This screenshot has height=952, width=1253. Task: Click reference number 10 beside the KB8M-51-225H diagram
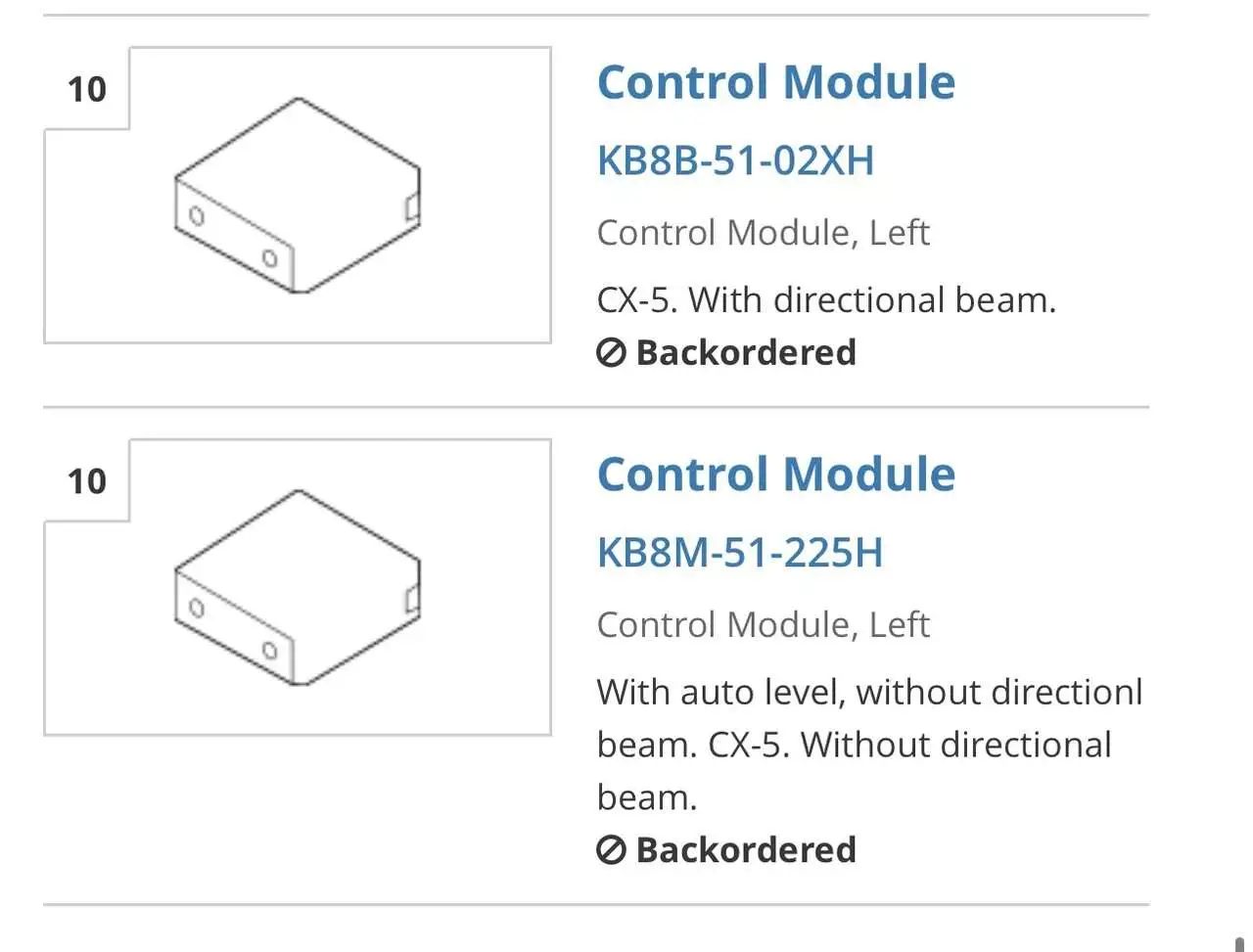pos(86,481)
